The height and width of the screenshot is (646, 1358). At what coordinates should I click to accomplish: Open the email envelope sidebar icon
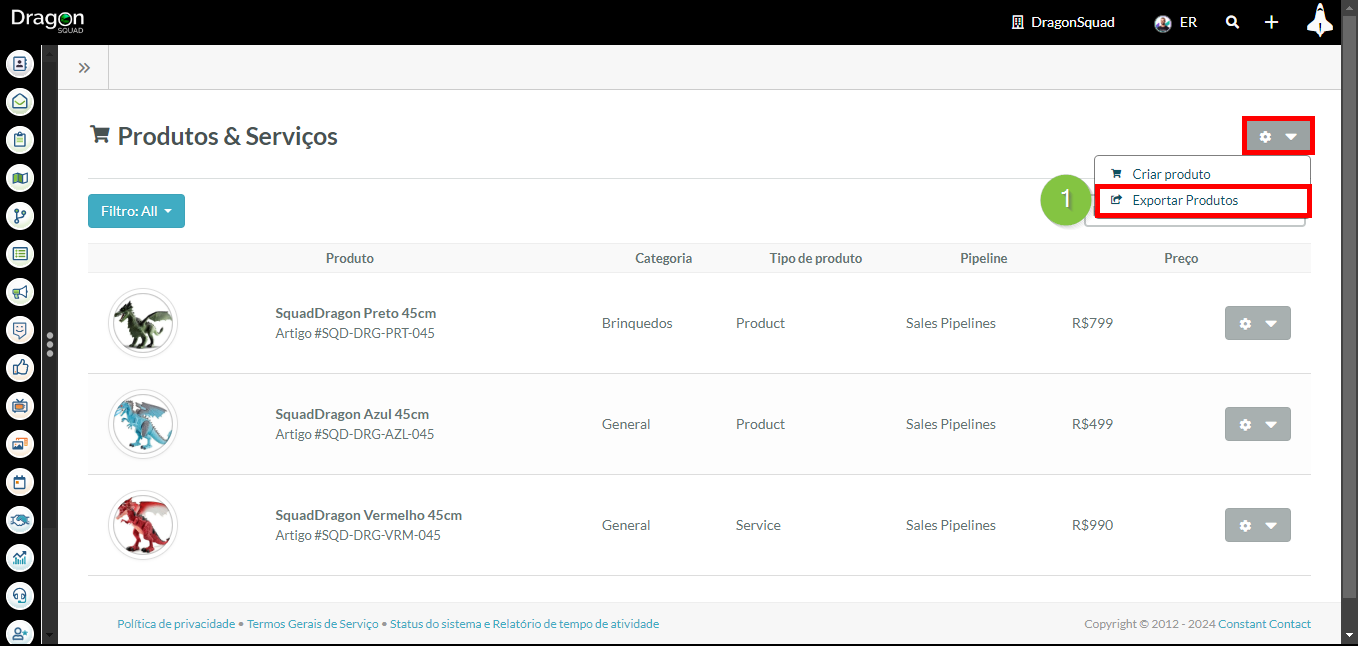pos(20,102)
